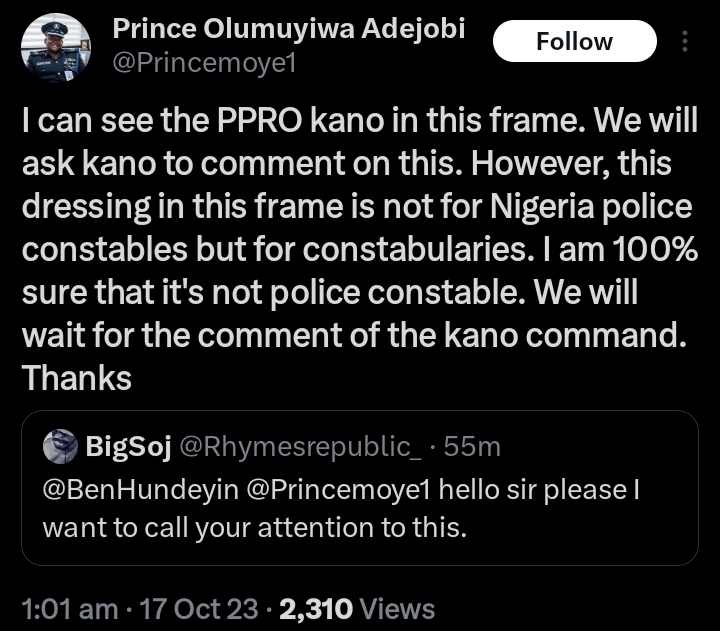The width and height of the screenshot is (720, 631).
Task: Click BigSoj's small avatar in quoted tweet
Action: point(60,446)
